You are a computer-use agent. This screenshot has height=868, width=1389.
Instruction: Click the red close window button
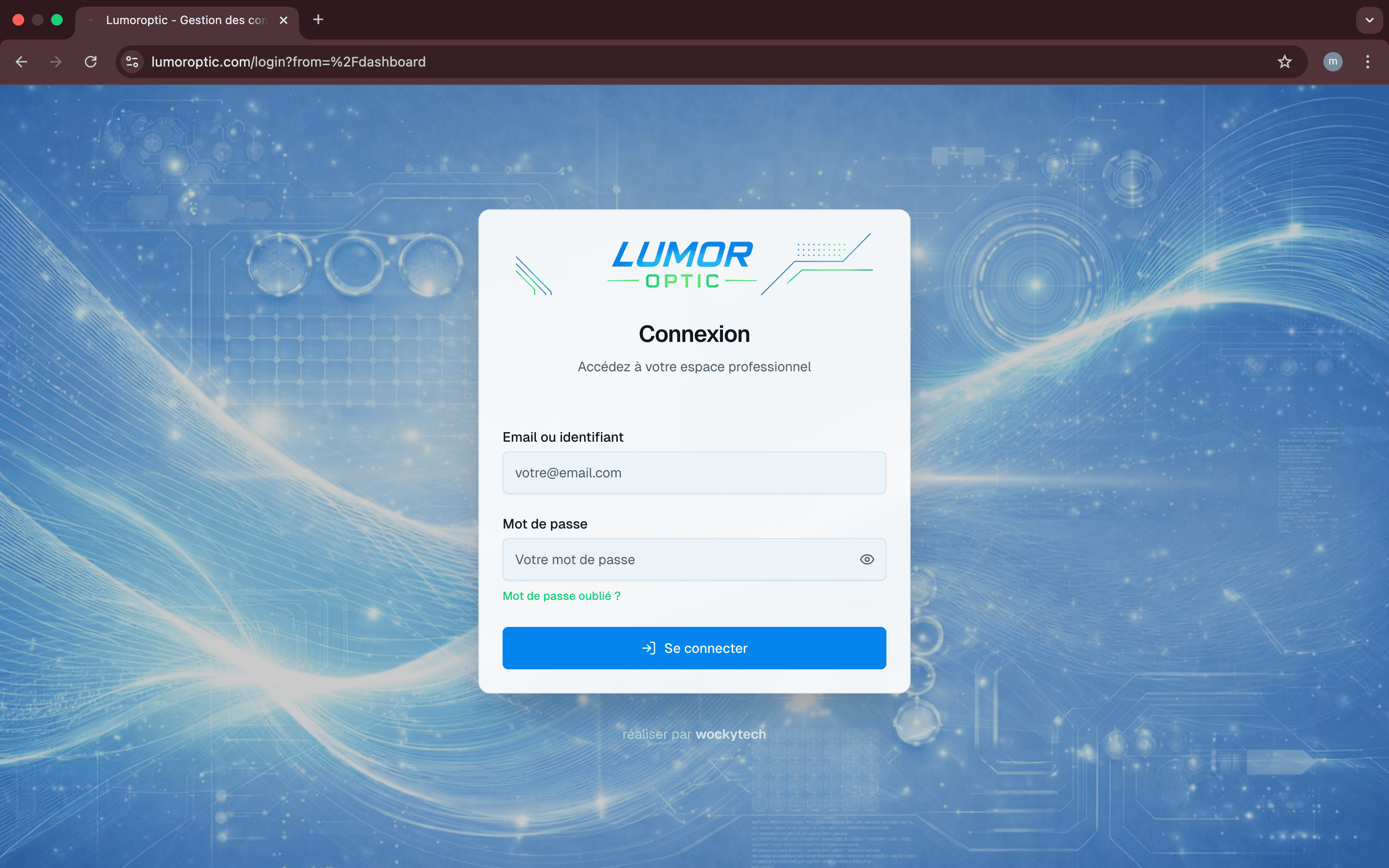point(18,20)
